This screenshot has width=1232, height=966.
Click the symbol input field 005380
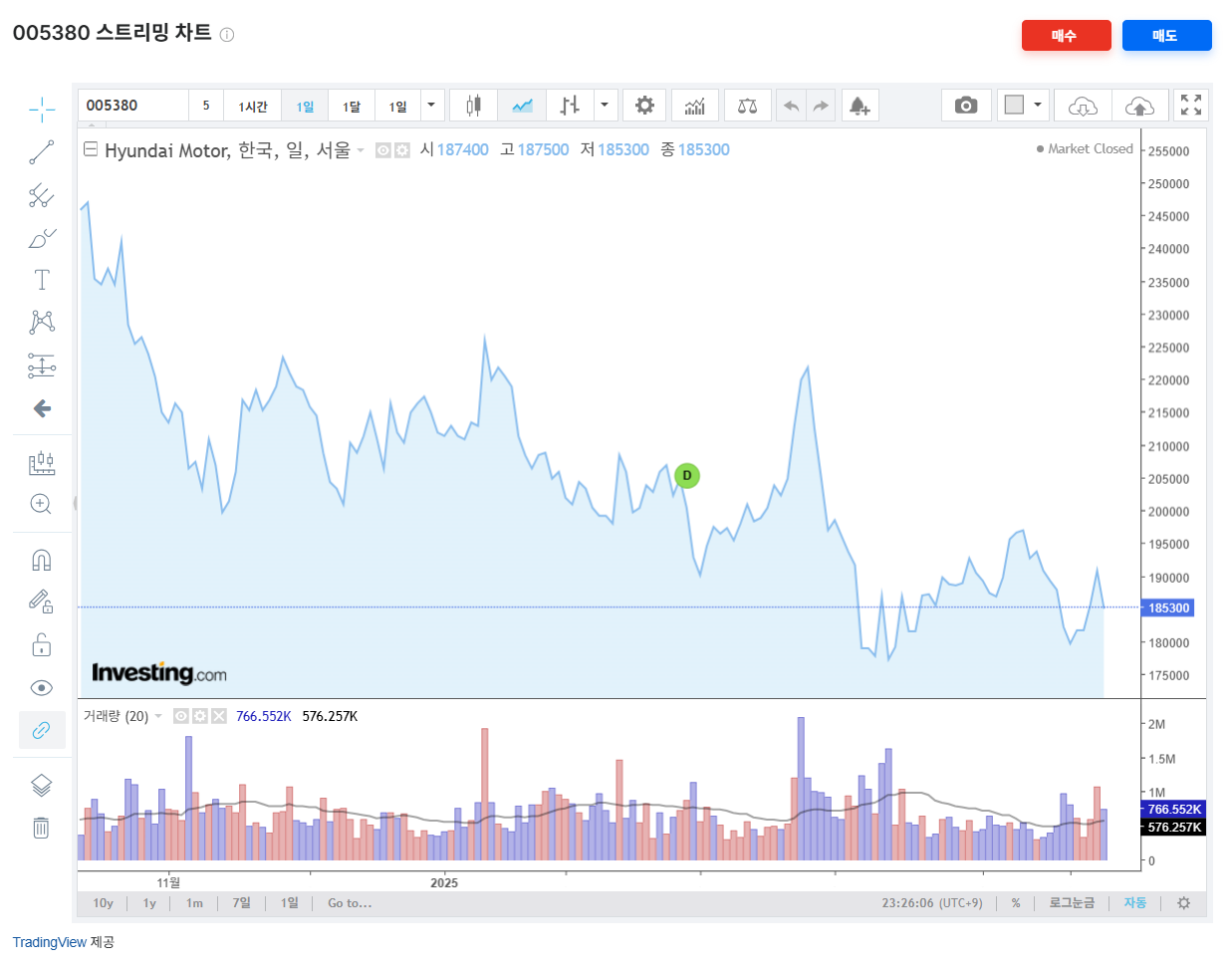click(x=133, y=105)
